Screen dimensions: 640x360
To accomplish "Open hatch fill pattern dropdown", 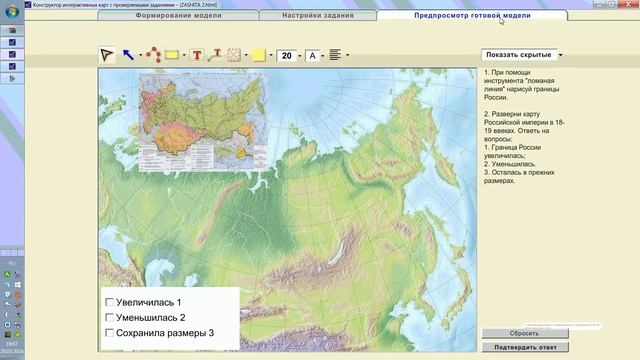I will (x=246, y=55).
